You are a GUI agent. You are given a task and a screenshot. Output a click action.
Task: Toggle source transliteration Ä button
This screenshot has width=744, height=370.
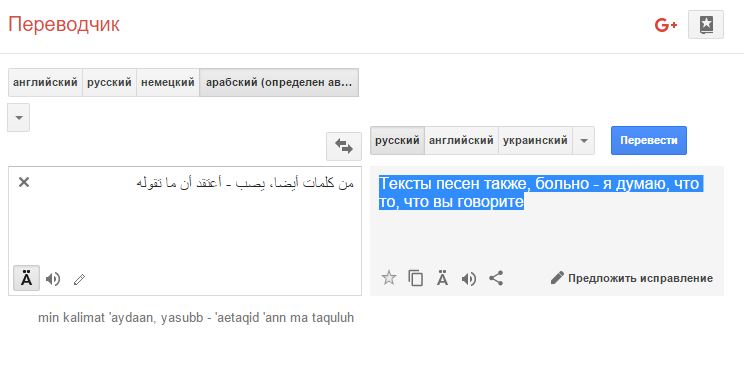tap(27, 279)
